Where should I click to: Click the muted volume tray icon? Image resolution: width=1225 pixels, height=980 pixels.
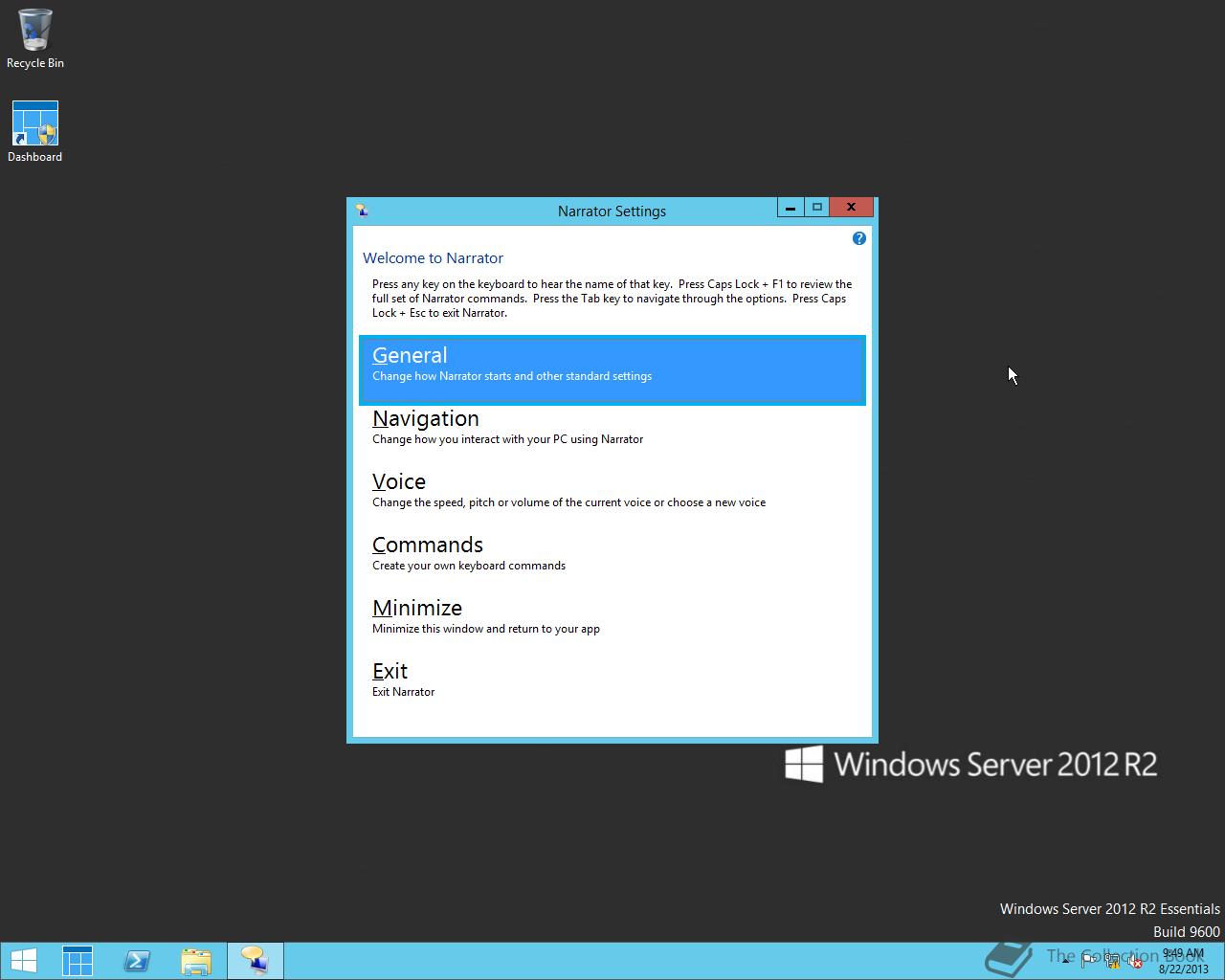(x=1135, y=961)
